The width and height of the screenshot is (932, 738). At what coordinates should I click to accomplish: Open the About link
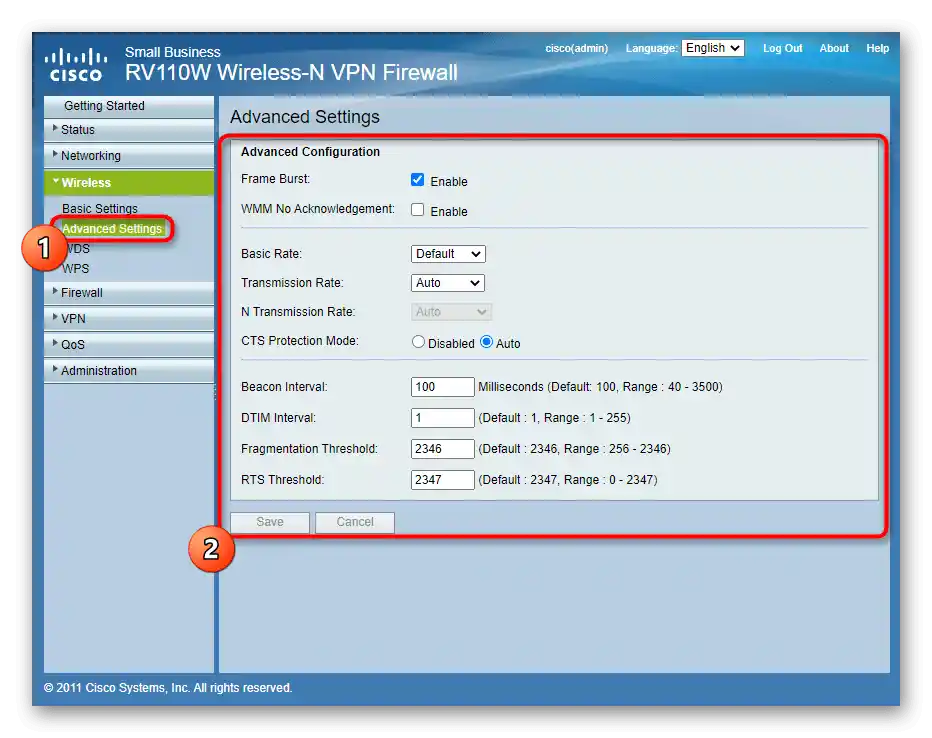(834, 48)
